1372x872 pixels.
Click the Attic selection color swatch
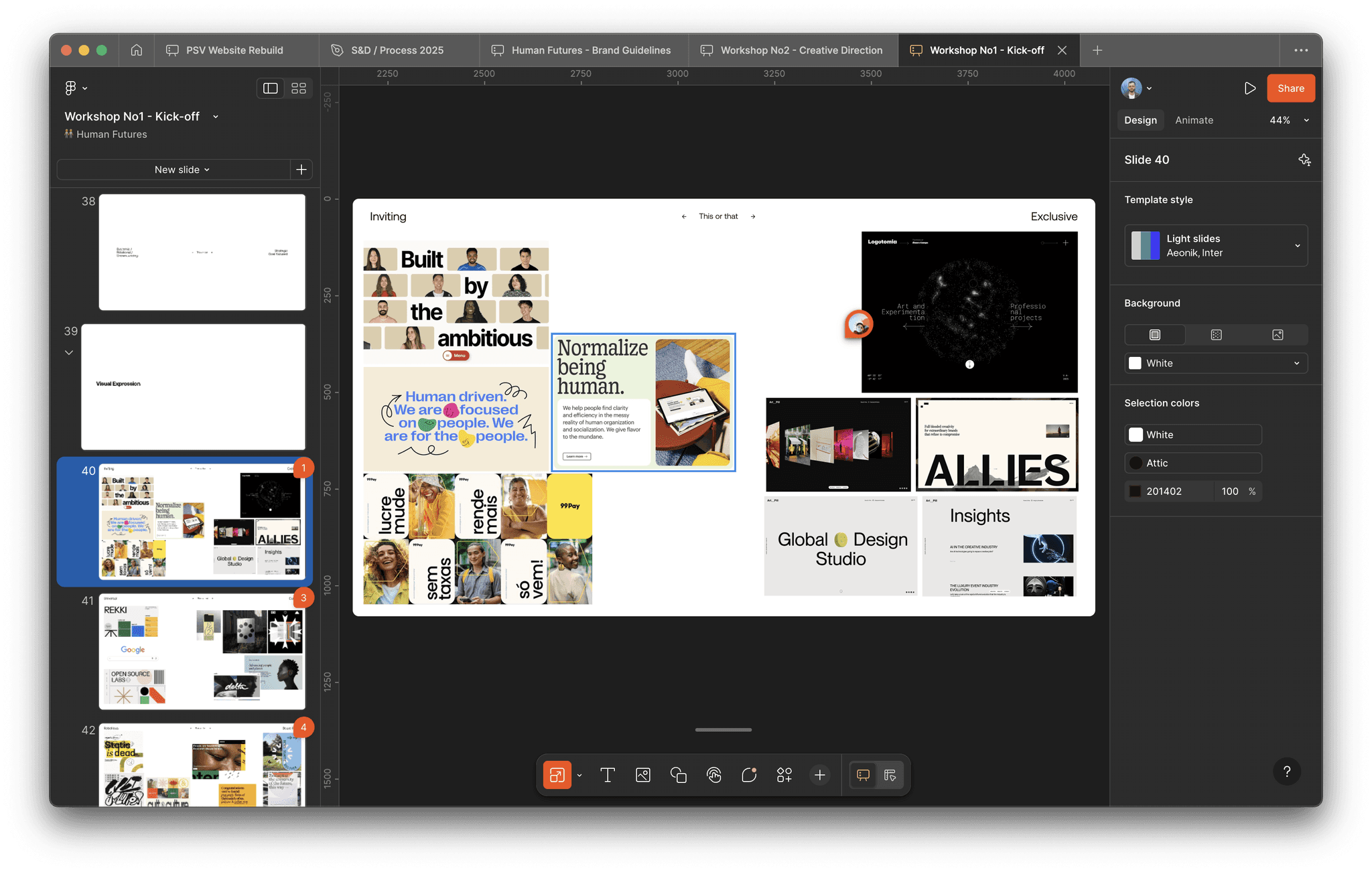[x=1136, y=463]
